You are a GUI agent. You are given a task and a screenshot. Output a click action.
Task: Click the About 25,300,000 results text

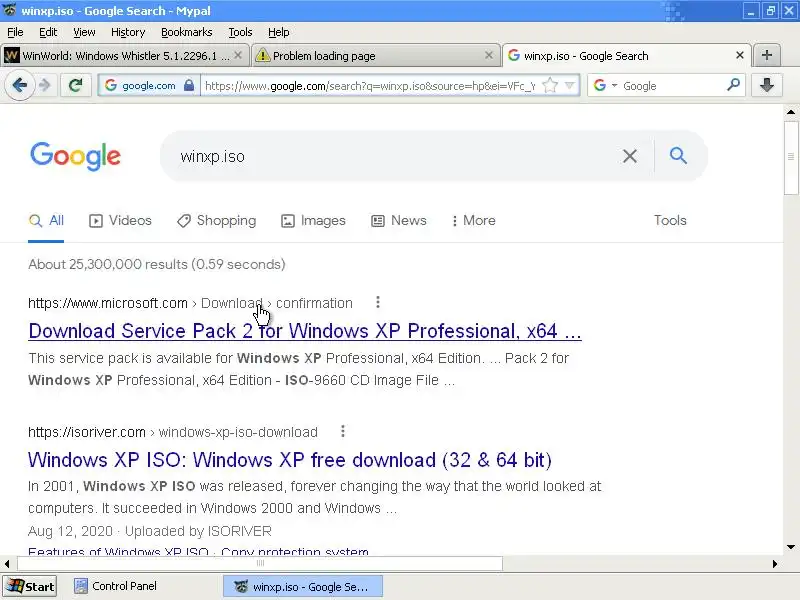(157, 264)
